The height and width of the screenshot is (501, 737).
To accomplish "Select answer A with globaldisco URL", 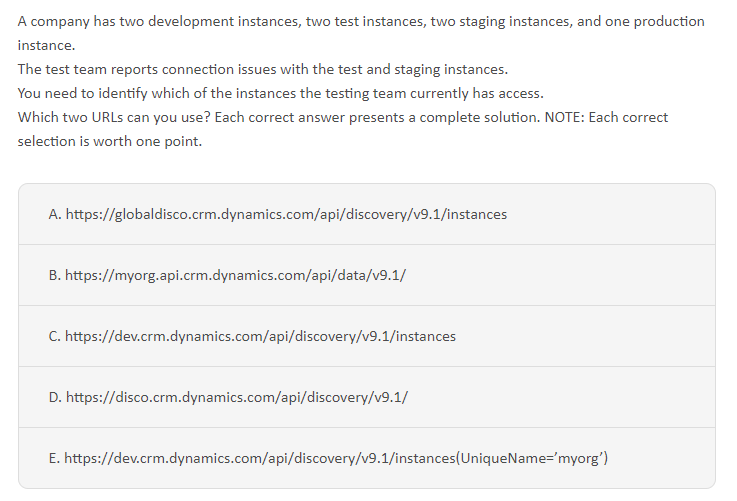I will [x=366, y=214].
